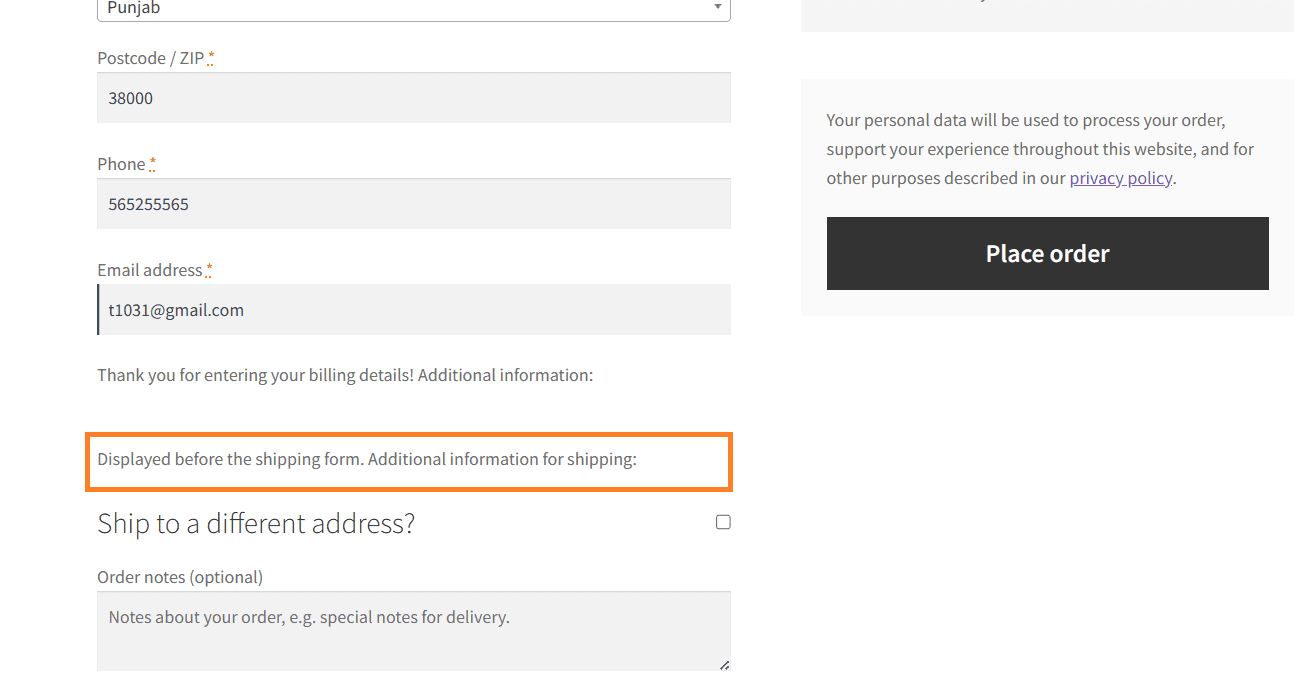Click the required asterisk beside Email address
This screenshot has width=1316, height=697.
[209, 269]
